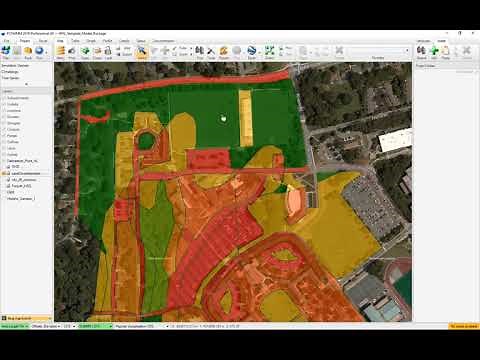Click the blue globe icon in toolbar

point(252,51)
